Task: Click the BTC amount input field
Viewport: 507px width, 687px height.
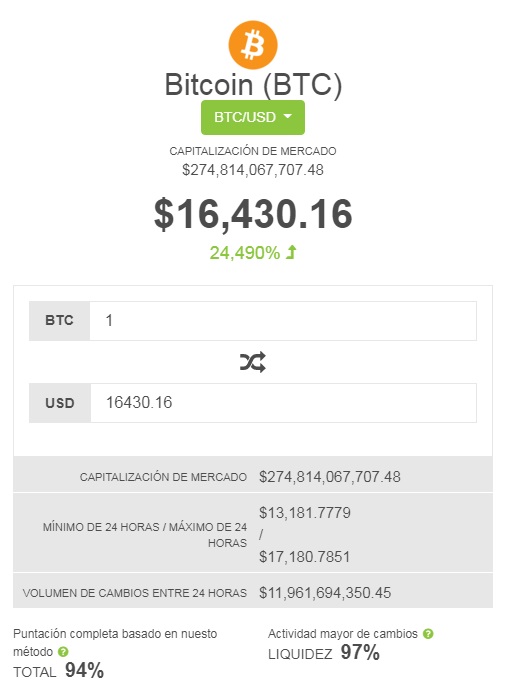Action: point(283,321)
